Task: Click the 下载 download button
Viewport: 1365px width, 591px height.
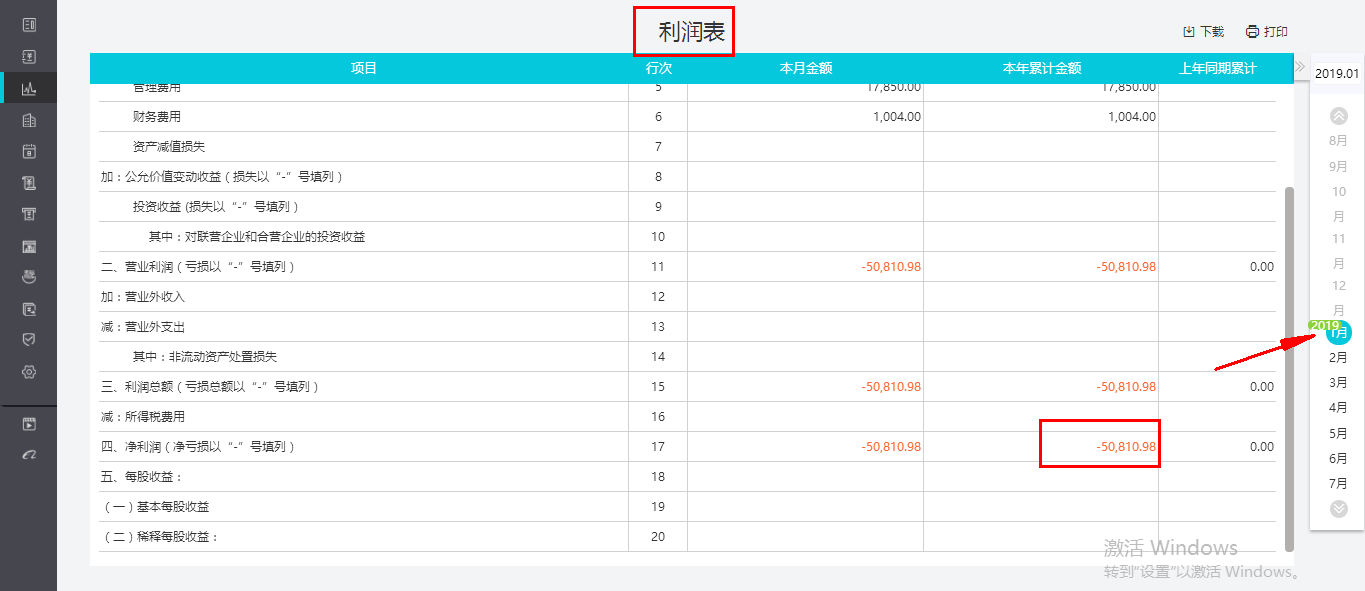Action: pos(1204,32)
